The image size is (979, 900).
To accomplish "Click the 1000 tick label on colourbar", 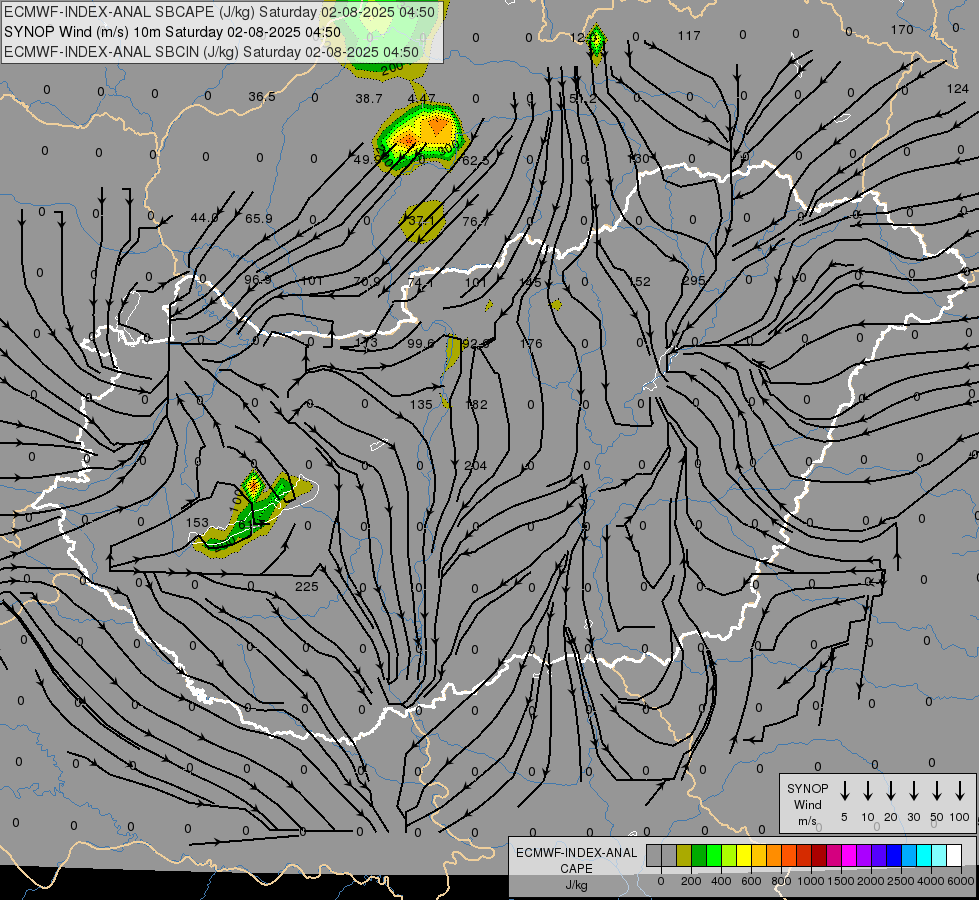I will 810,881.
